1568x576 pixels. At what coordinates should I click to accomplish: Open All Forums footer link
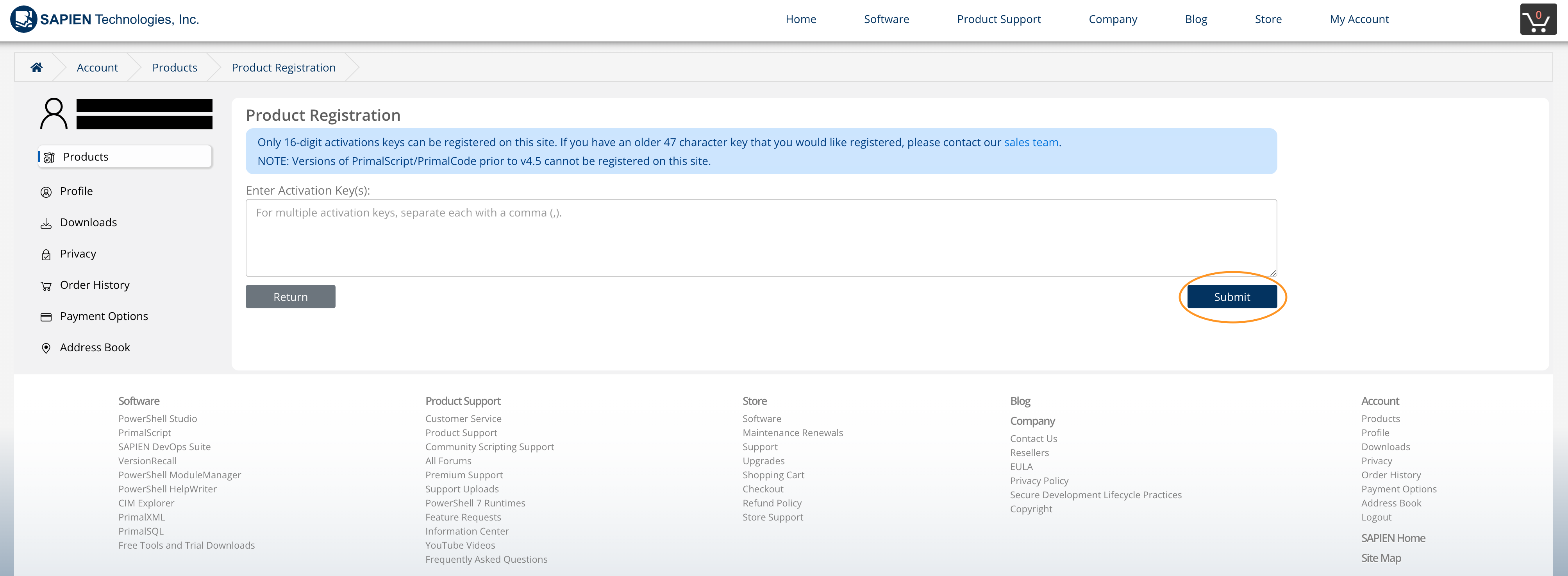(448, 461)
